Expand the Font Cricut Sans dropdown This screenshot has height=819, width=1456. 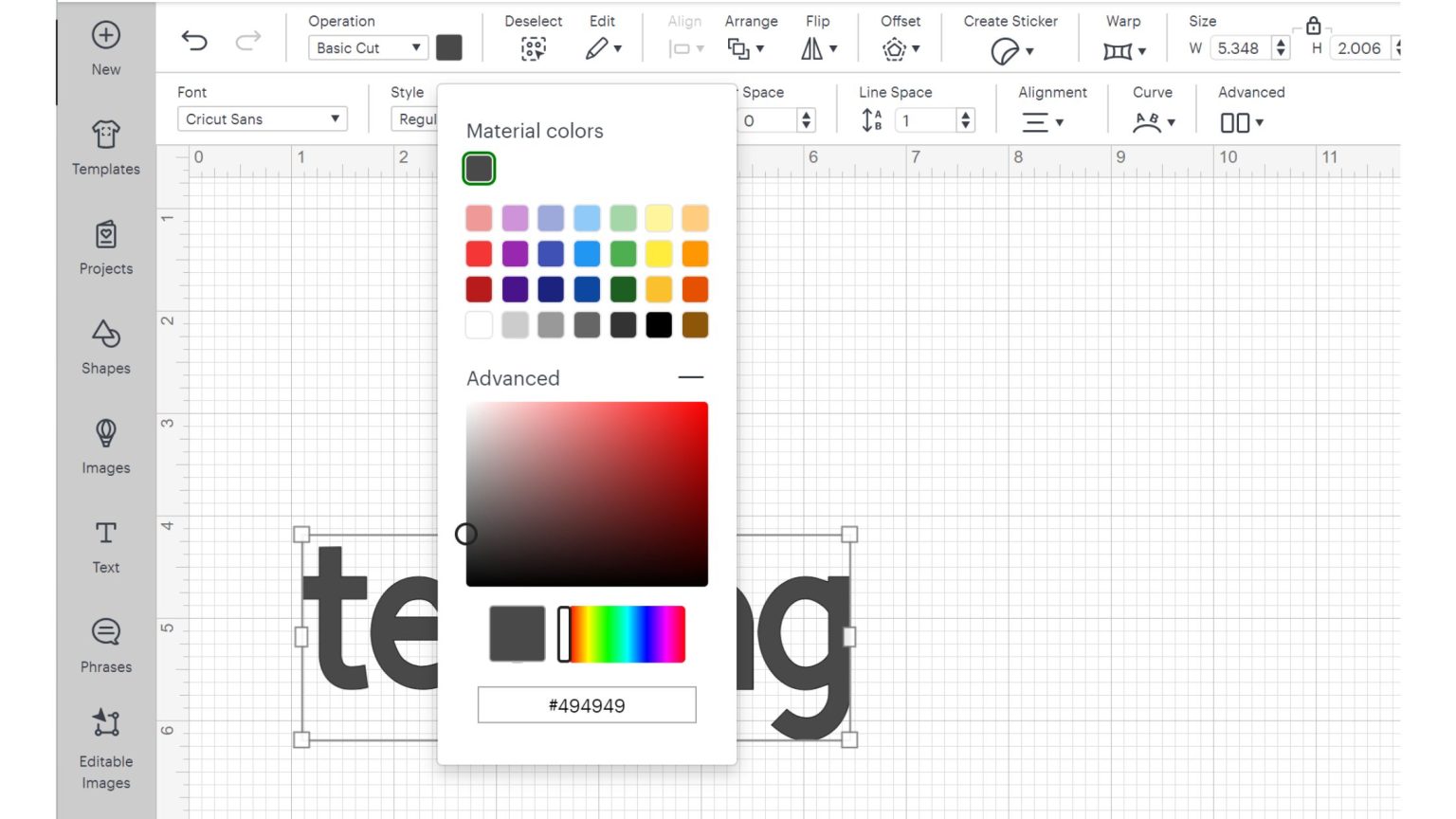click(263, 118)
